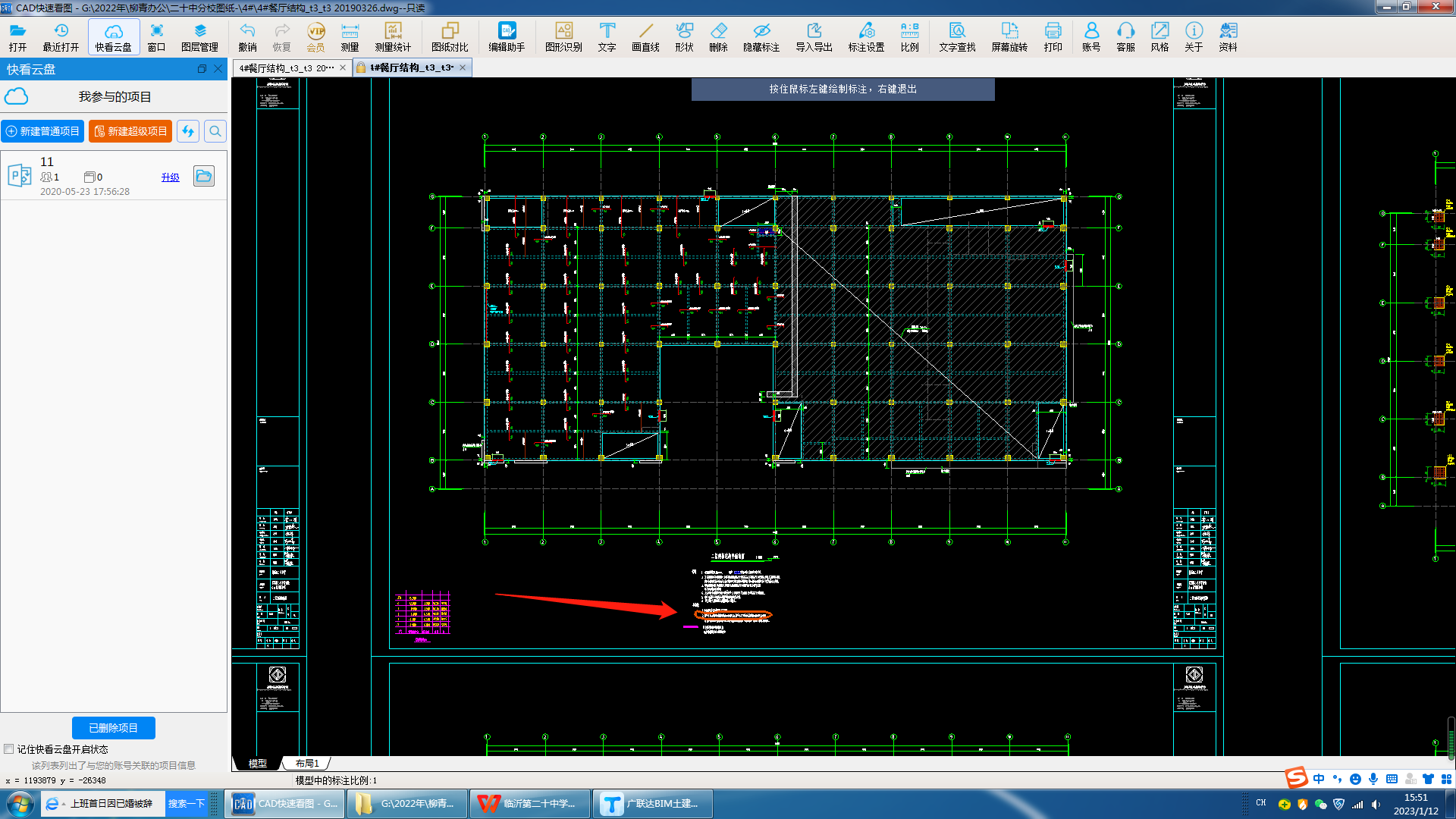
Task: Redo with the 恢复 button
Action: 281,37
